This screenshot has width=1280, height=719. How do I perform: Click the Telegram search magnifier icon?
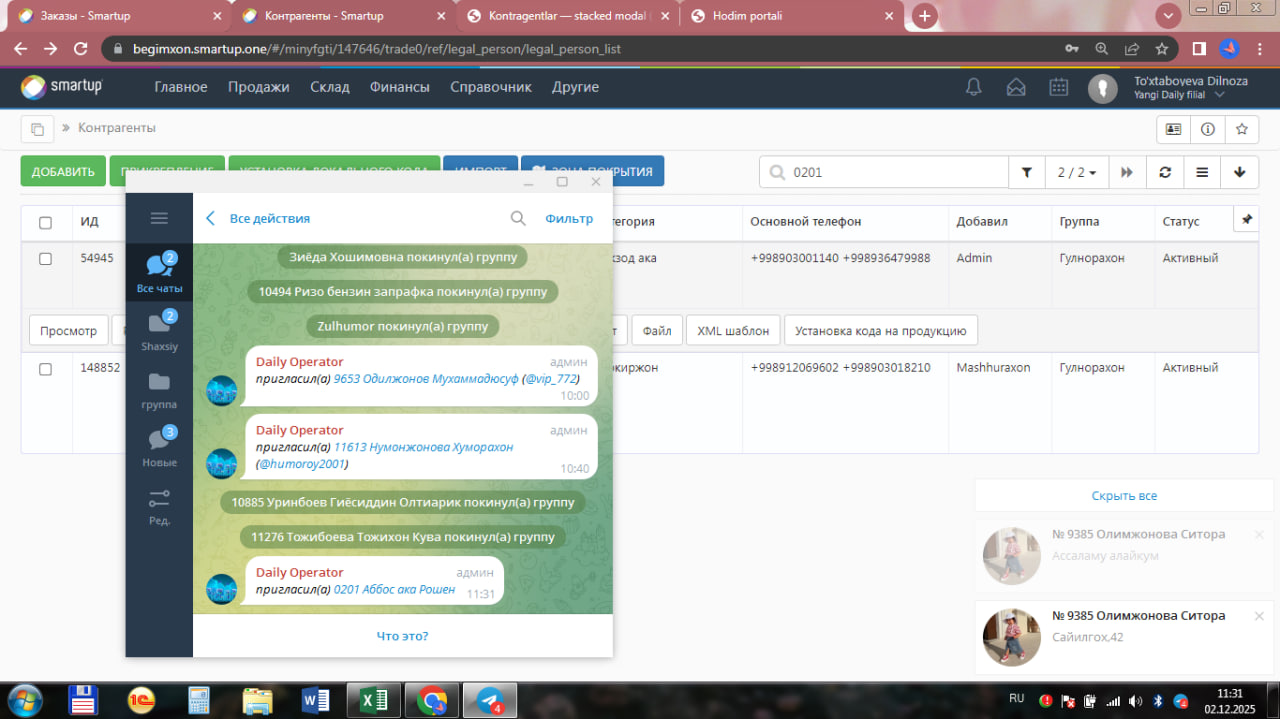point(518,218)
